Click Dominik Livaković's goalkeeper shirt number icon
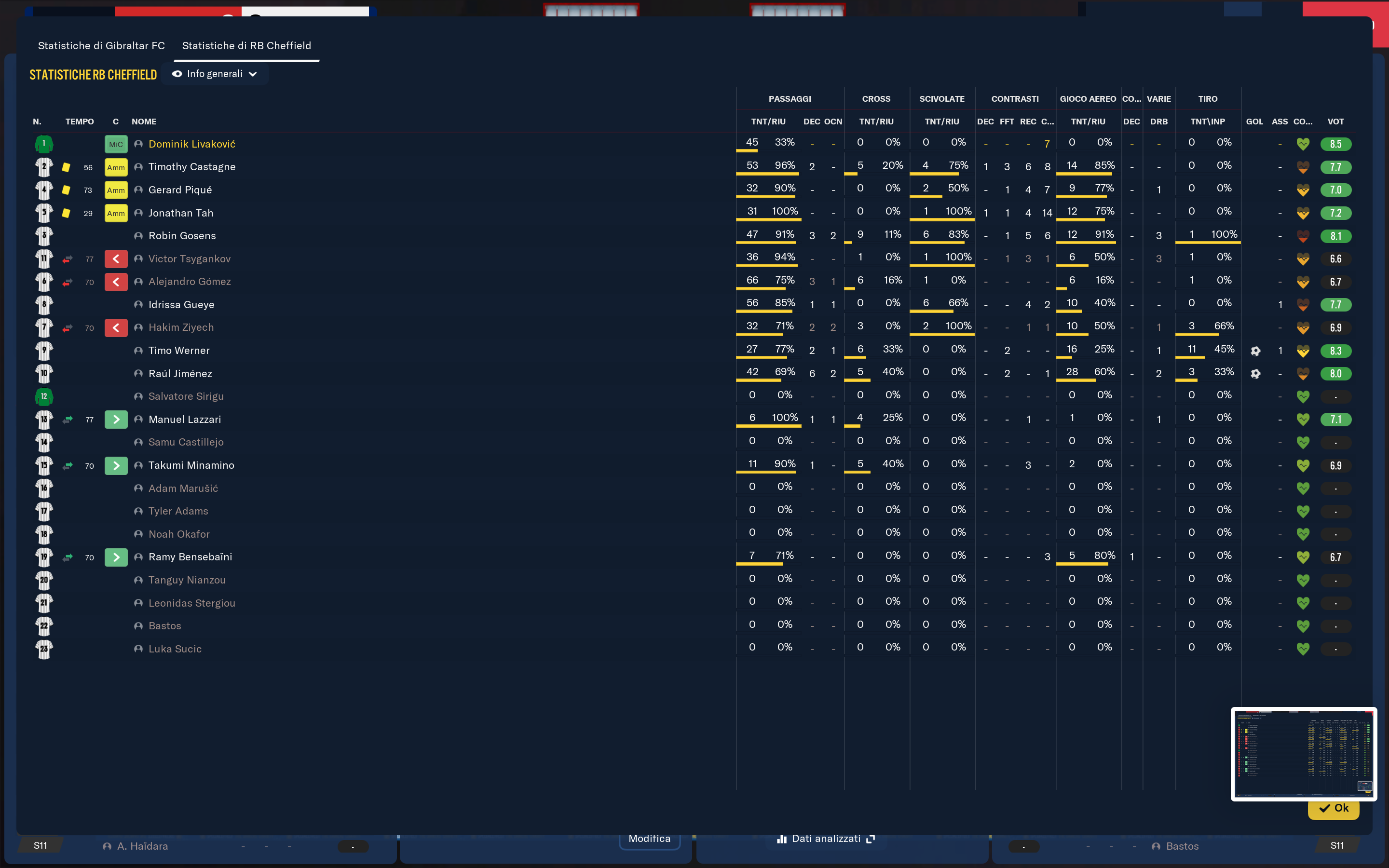Viewport: 1389px width, 868px height. tap(43, 144)
